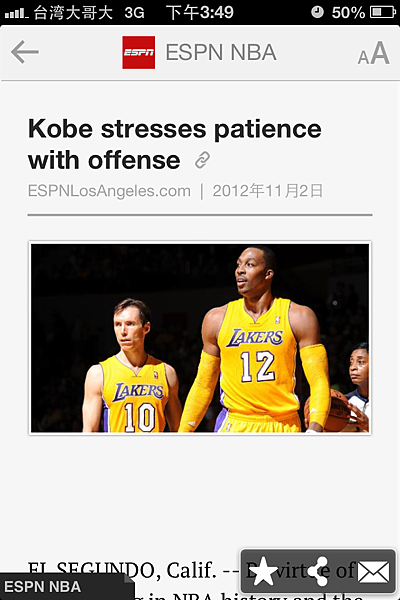Open the text size AA control
Viewport: 400px width, 600px height.
coord(374,53)
